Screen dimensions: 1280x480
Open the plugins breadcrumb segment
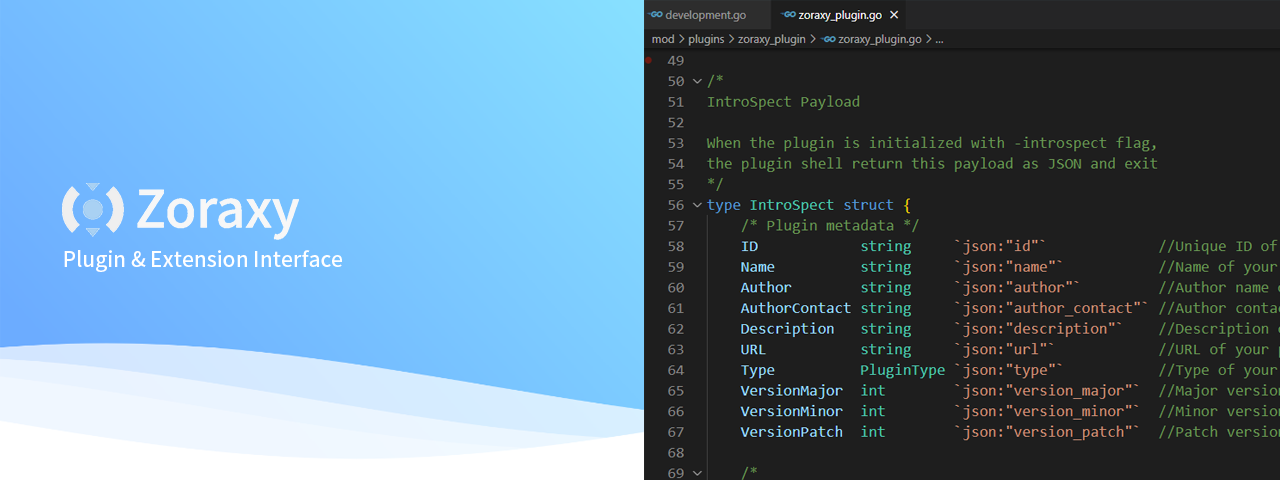tap(706, 39)
